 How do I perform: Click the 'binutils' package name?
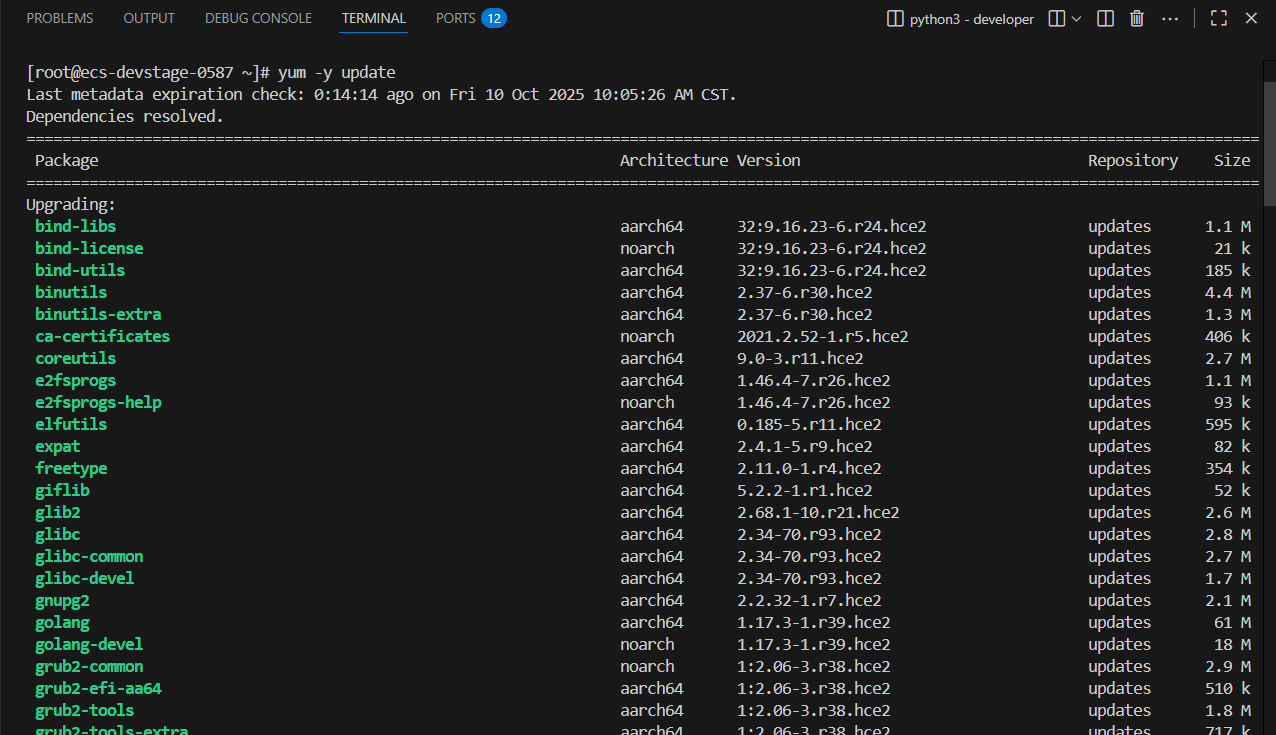point(71,292)
